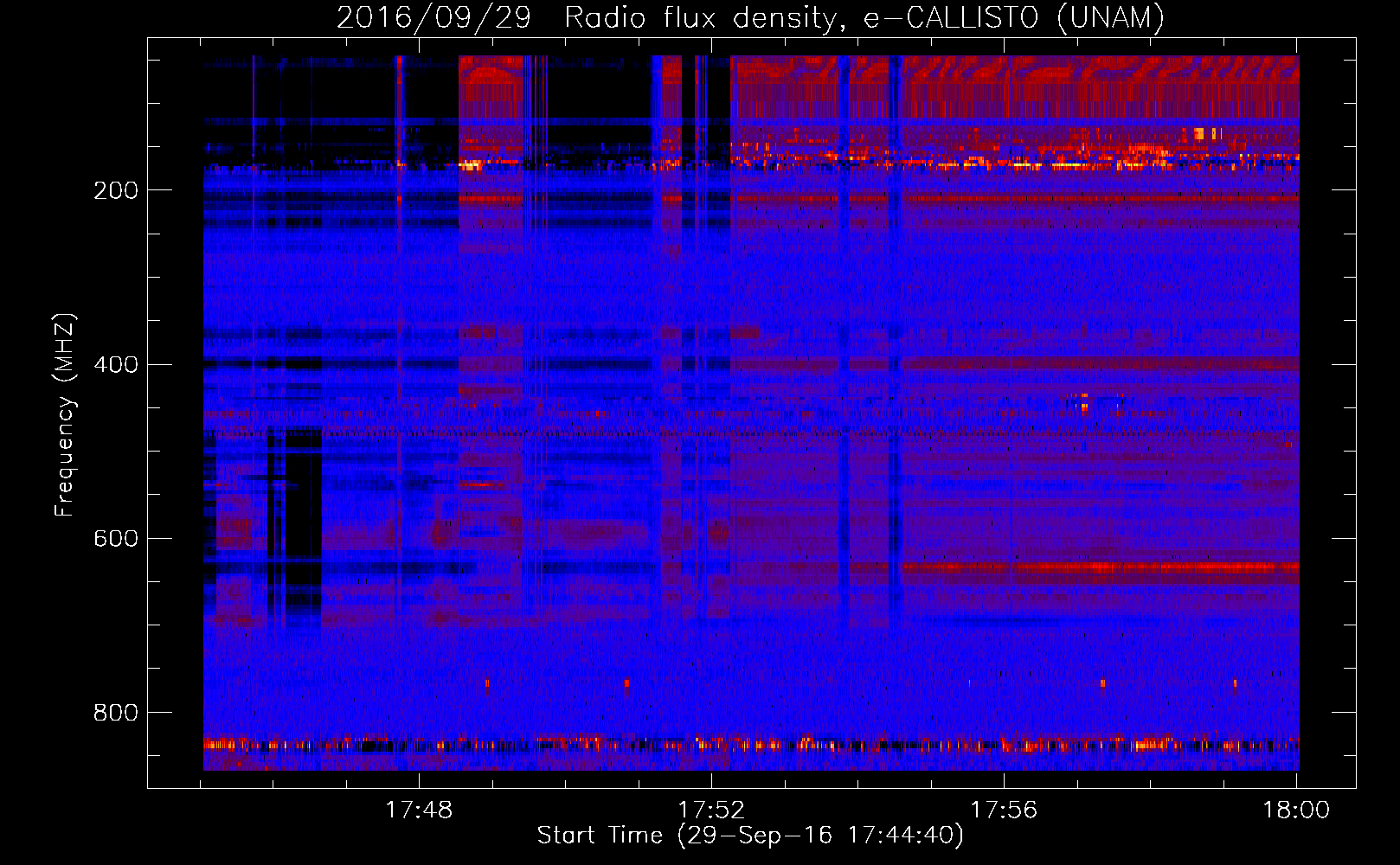Click the 400 frequency tick label

click(116, 364)
